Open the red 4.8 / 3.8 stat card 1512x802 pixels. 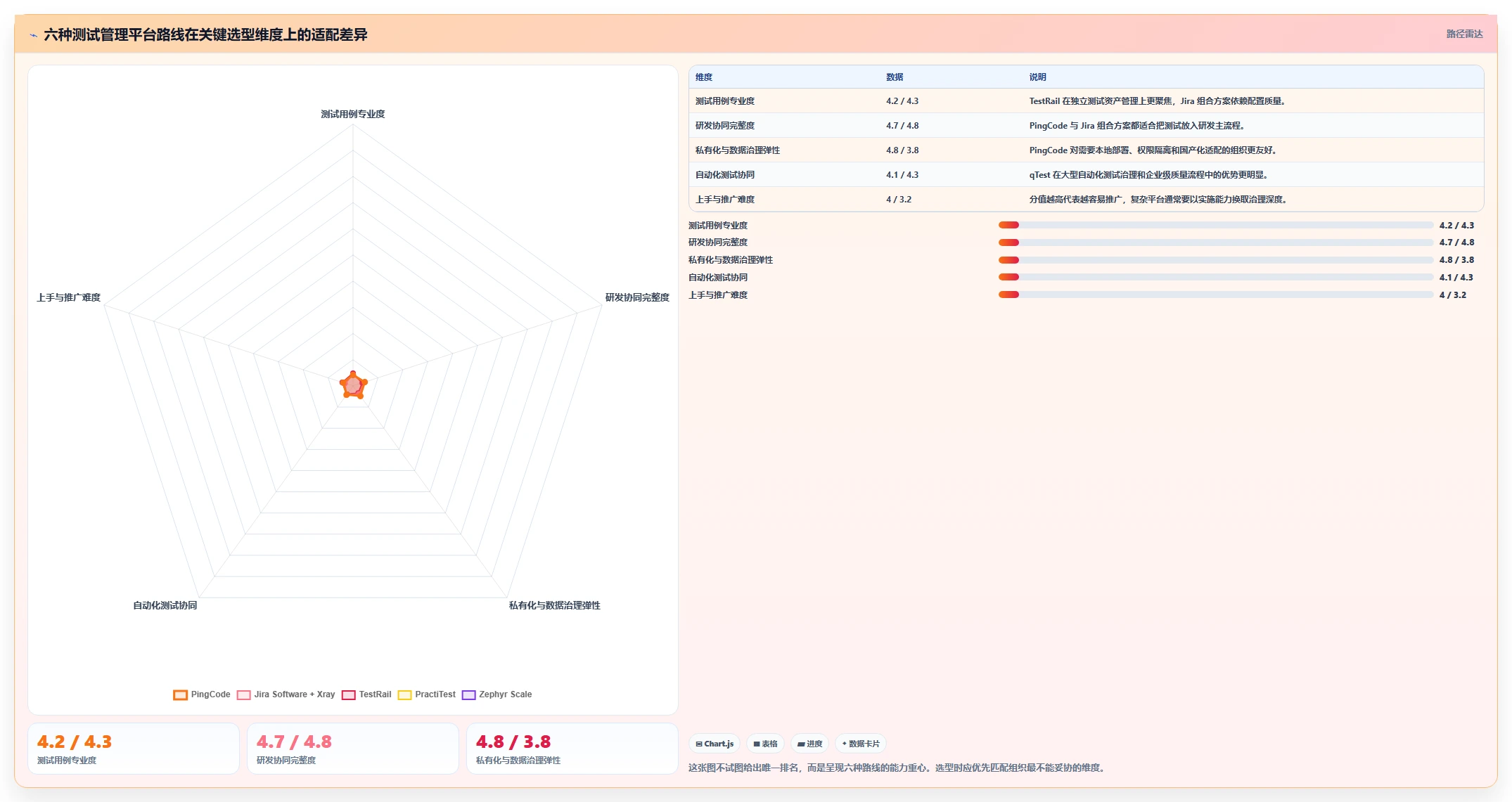572,749
